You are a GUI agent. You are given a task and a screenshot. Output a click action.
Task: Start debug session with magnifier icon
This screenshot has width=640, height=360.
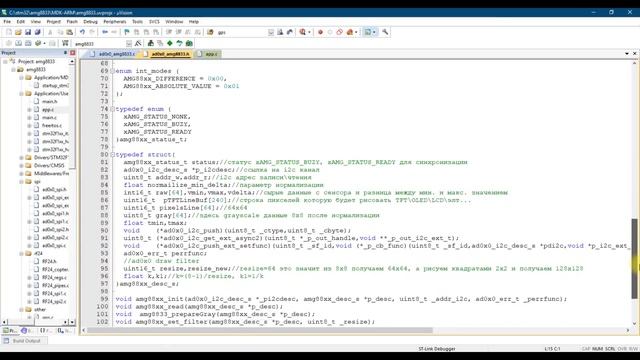(302, 32)
